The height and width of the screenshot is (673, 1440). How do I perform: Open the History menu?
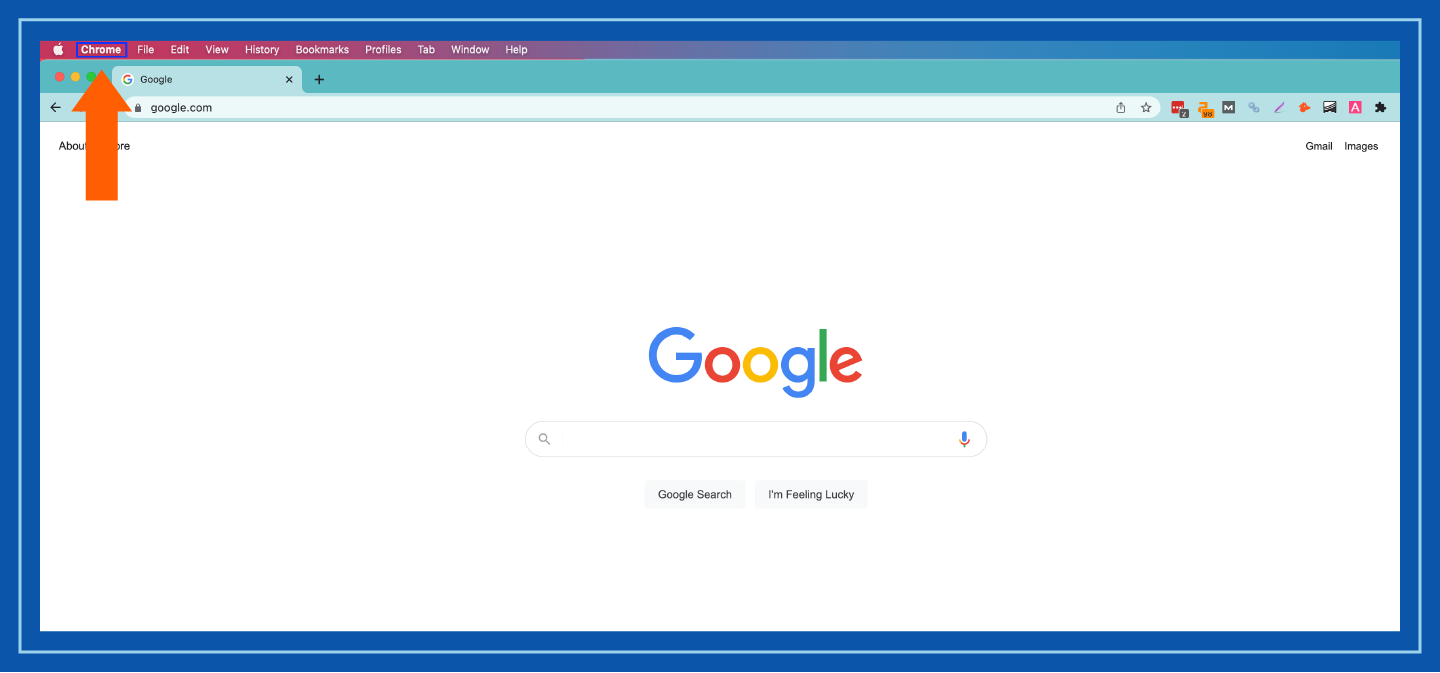click(x=261, y=49)
